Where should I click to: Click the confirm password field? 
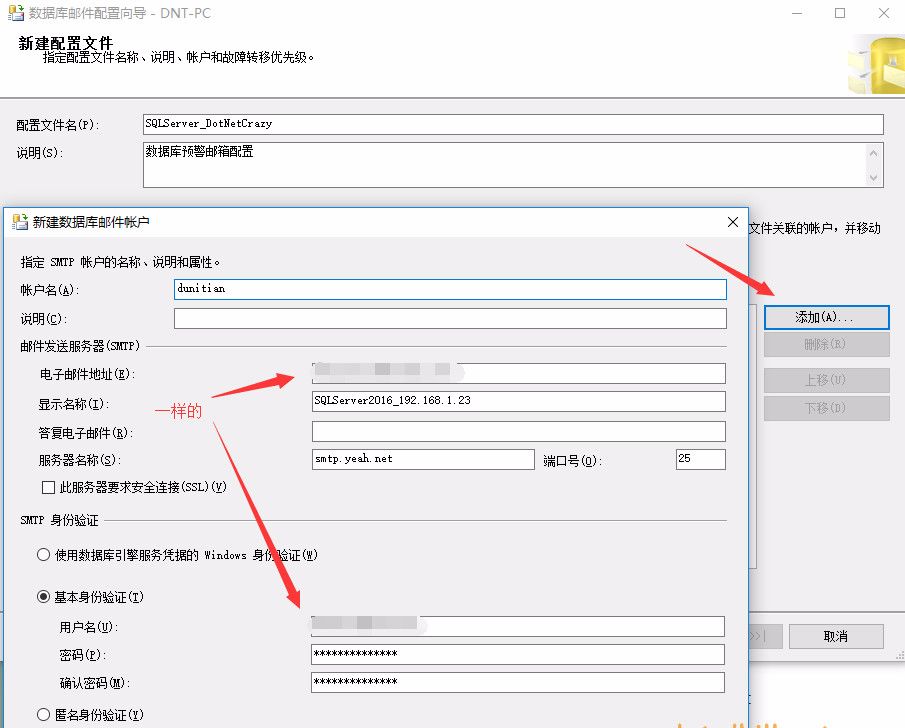pos(518,682)
